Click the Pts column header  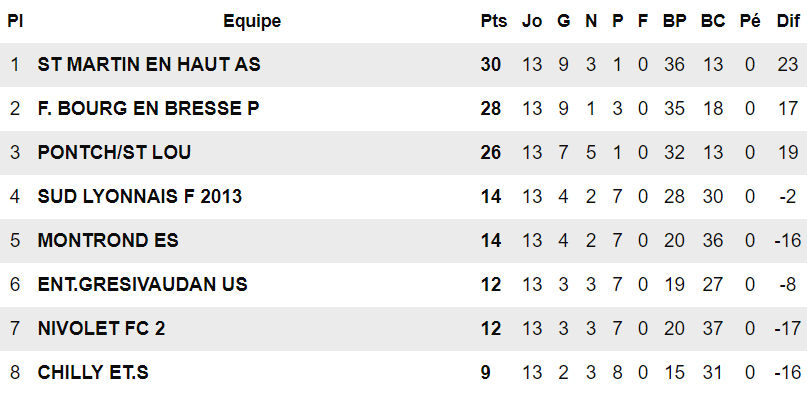point(494,21)
